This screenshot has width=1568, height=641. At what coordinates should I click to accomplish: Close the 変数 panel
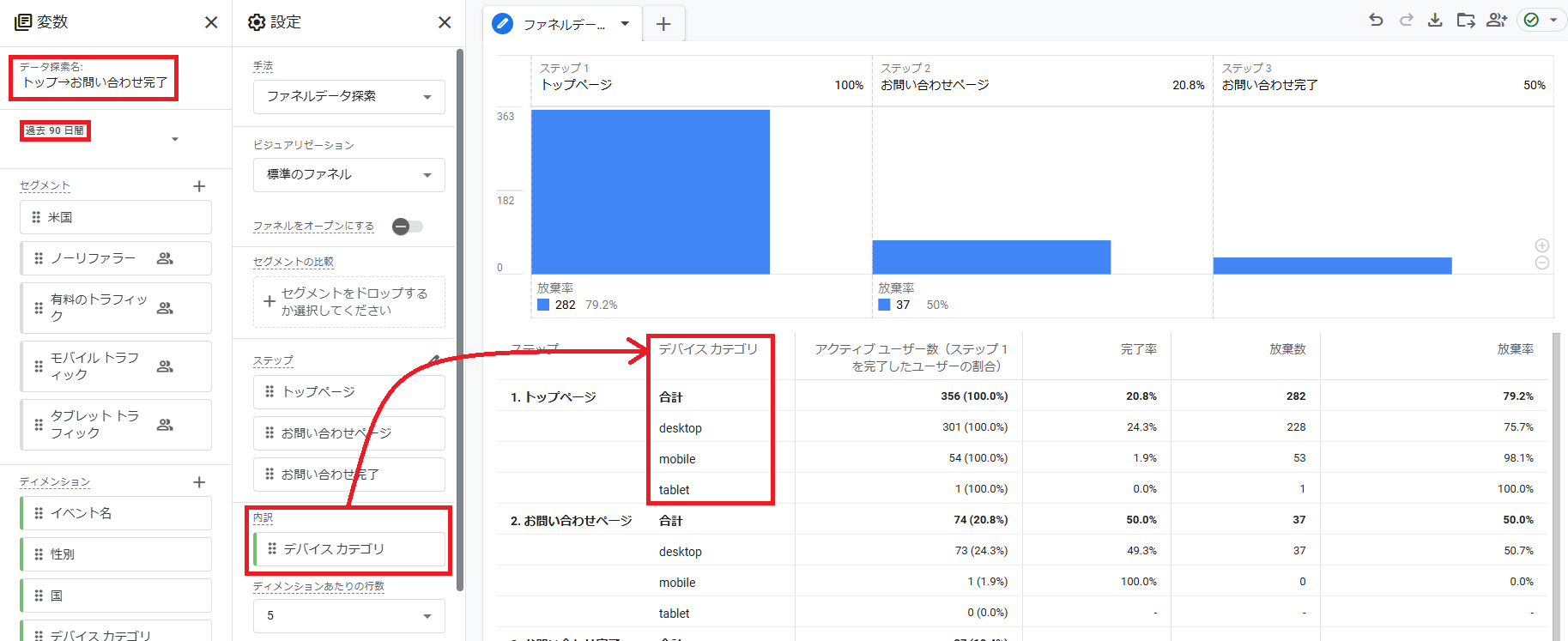211,22
